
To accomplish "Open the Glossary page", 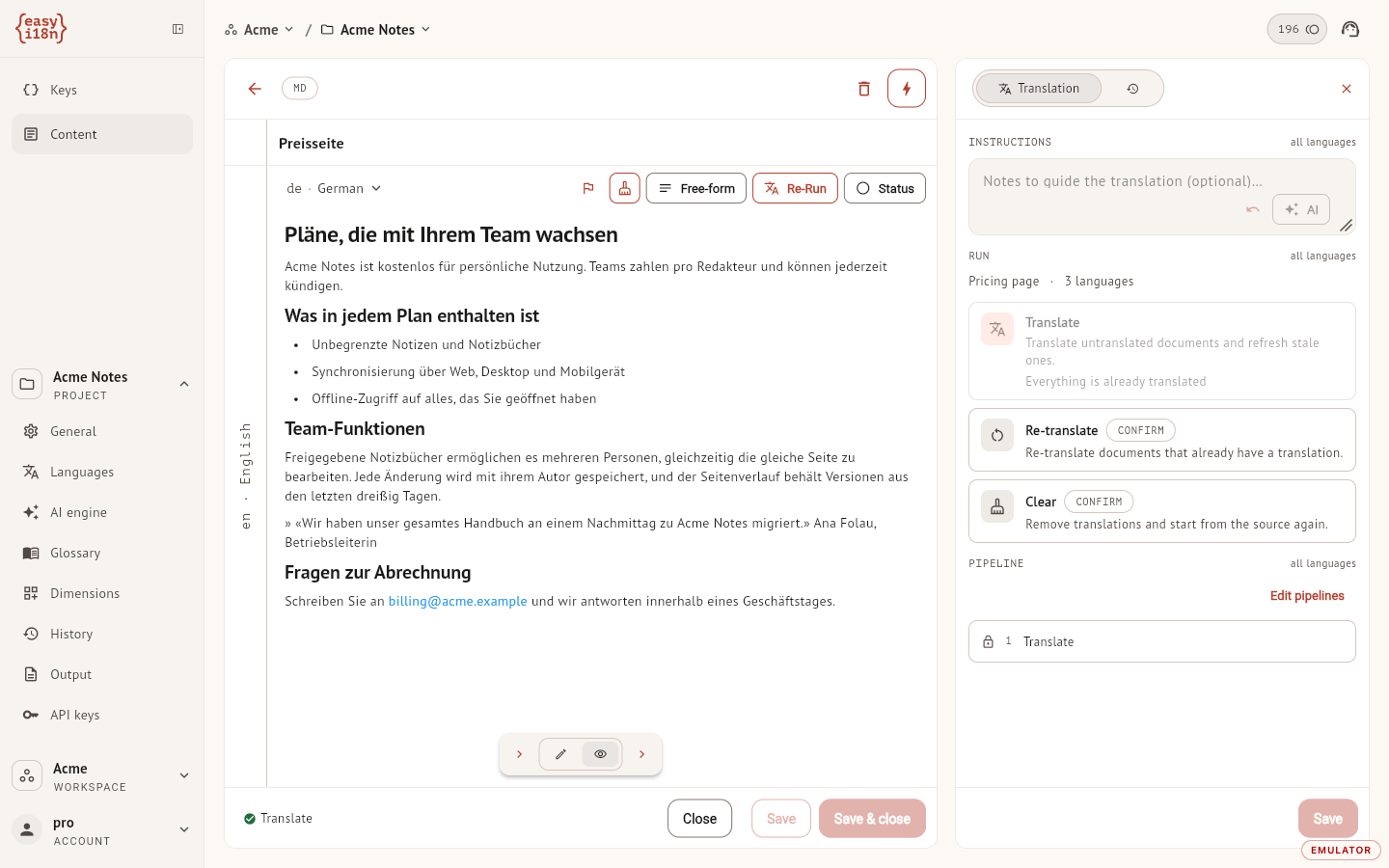I will 102,553.
